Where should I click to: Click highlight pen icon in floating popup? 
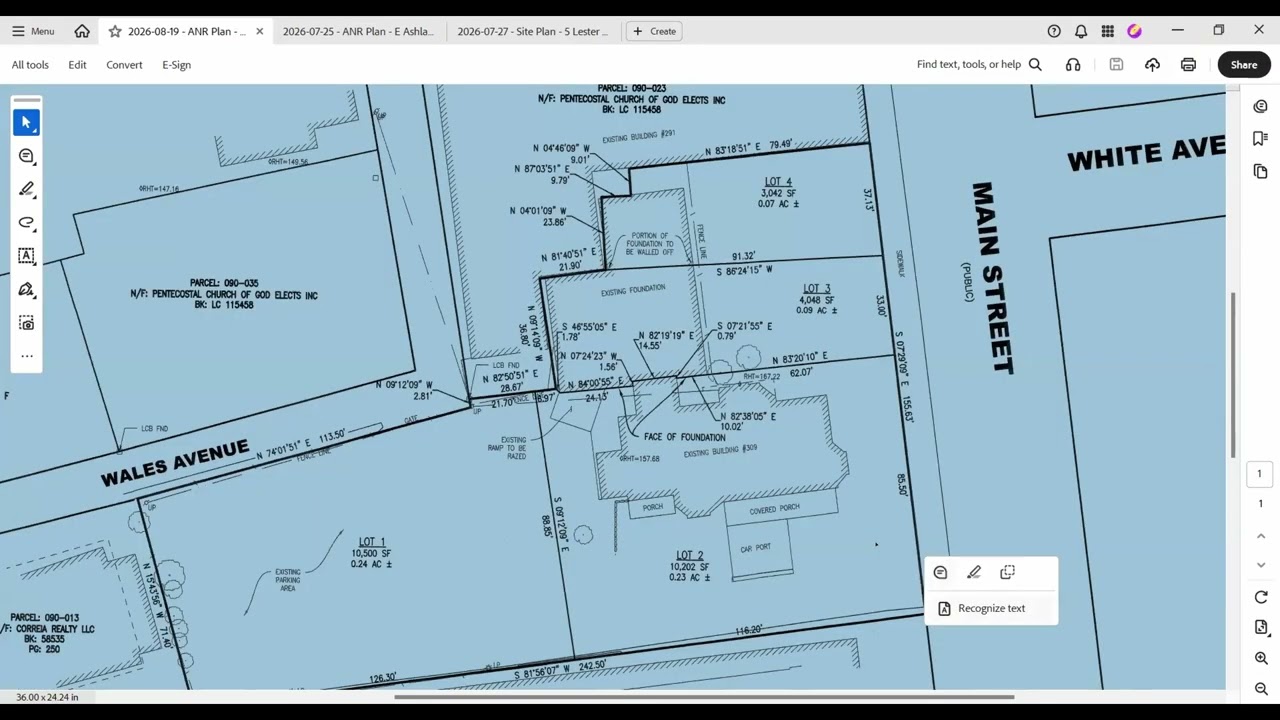(x=974, y=573)
